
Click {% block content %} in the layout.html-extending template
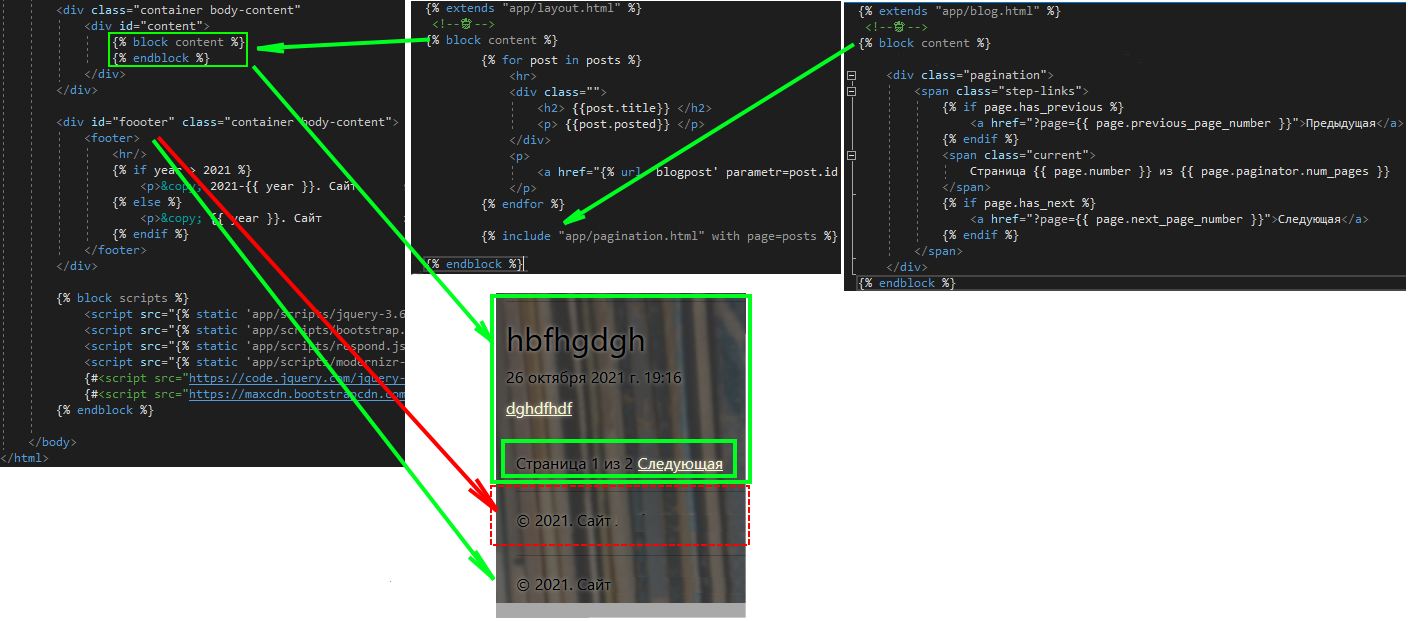click(x=491, y=40)
